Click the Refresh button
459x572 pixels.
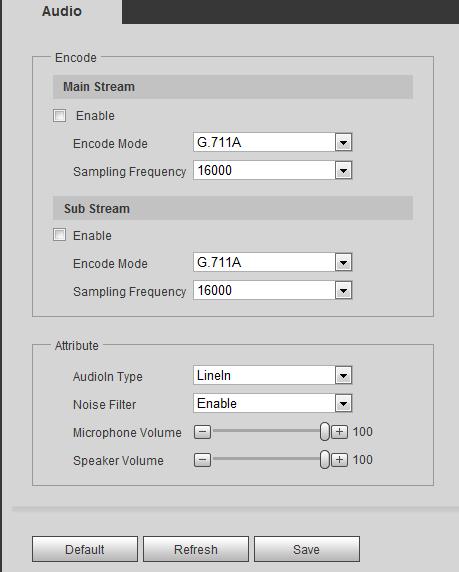(196, 549)
